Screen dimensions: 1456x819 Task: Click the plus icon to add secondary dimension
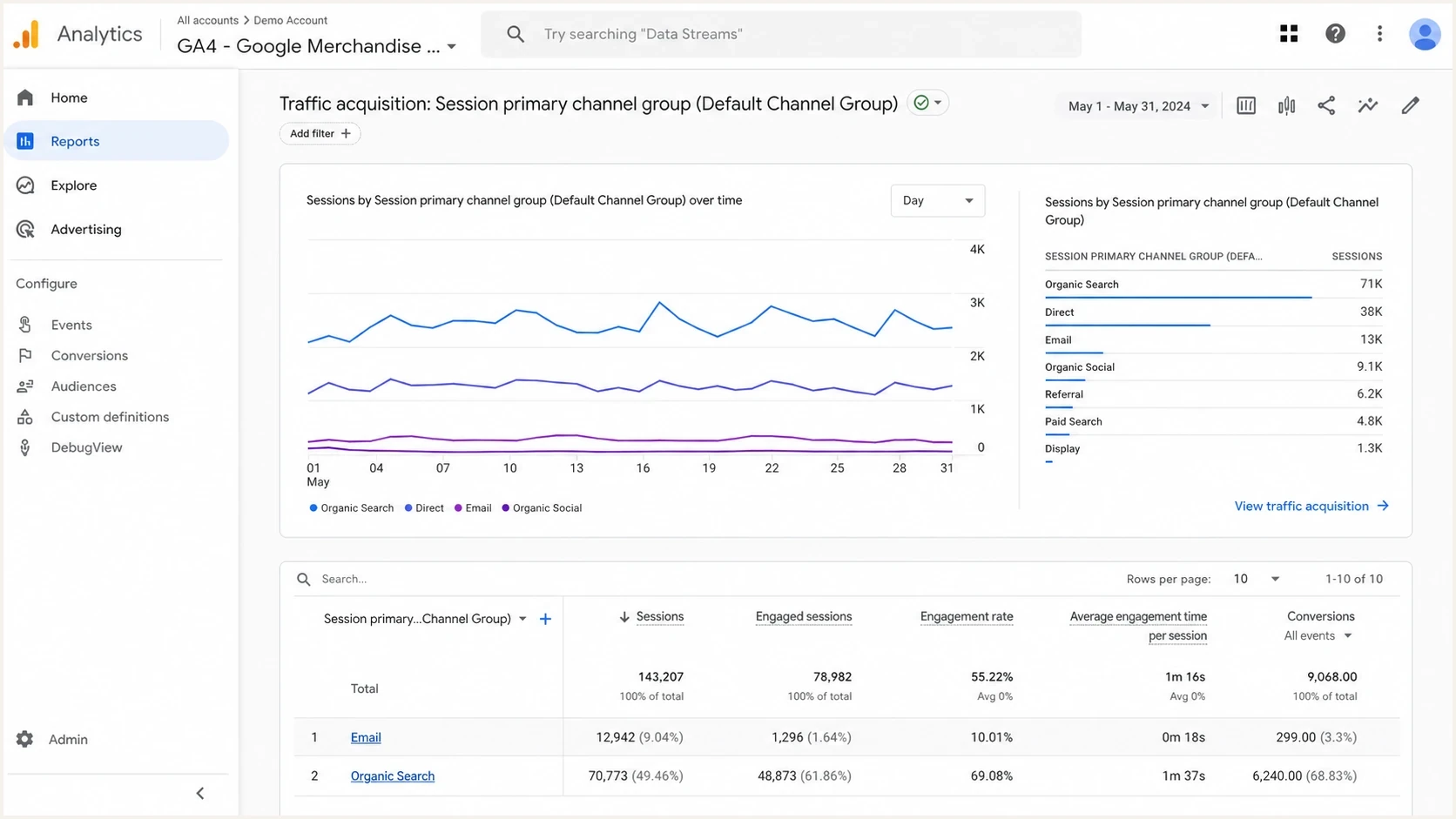[545, 619]
